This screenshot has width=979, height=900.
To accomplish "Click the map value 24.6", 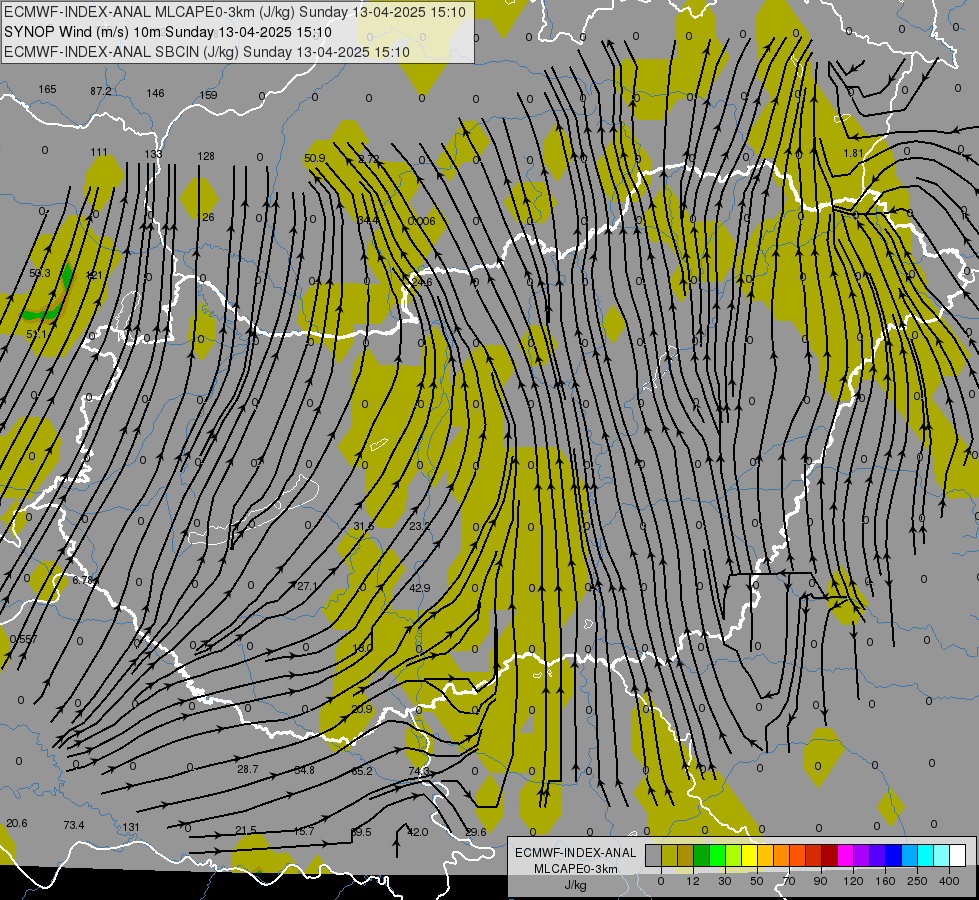I will pos(422,282).
